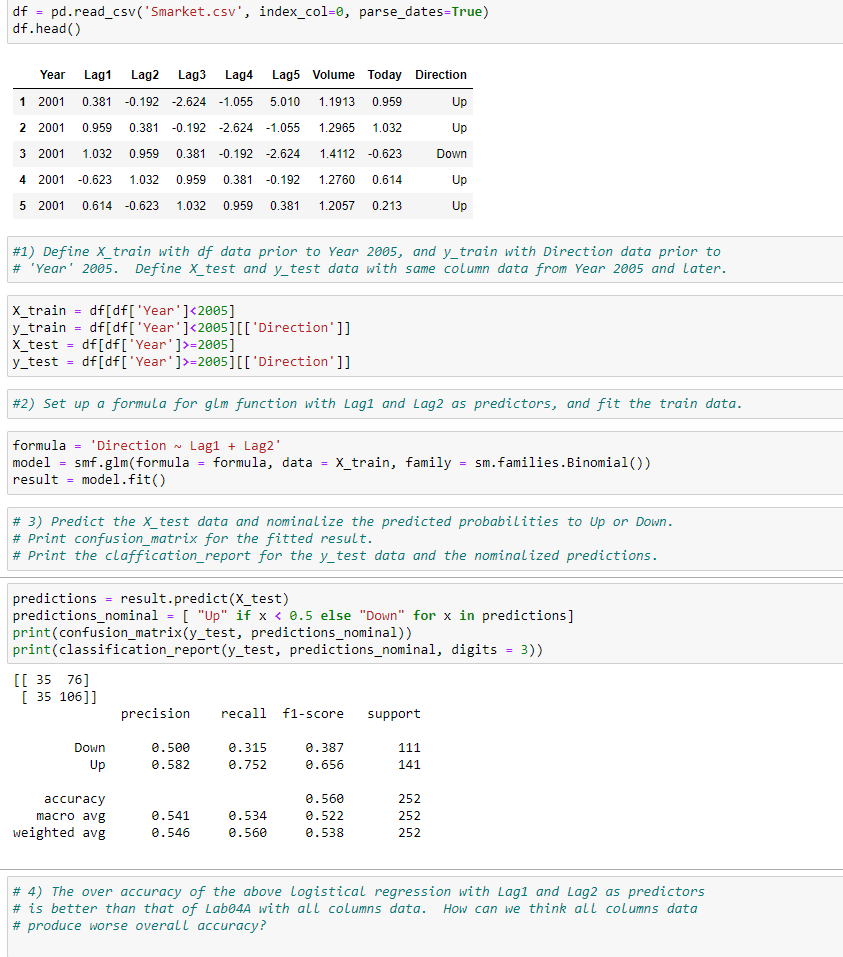Click the Down support value 111
The width and height of the screenshot is (843, 957).
click(x=410, y=748)
